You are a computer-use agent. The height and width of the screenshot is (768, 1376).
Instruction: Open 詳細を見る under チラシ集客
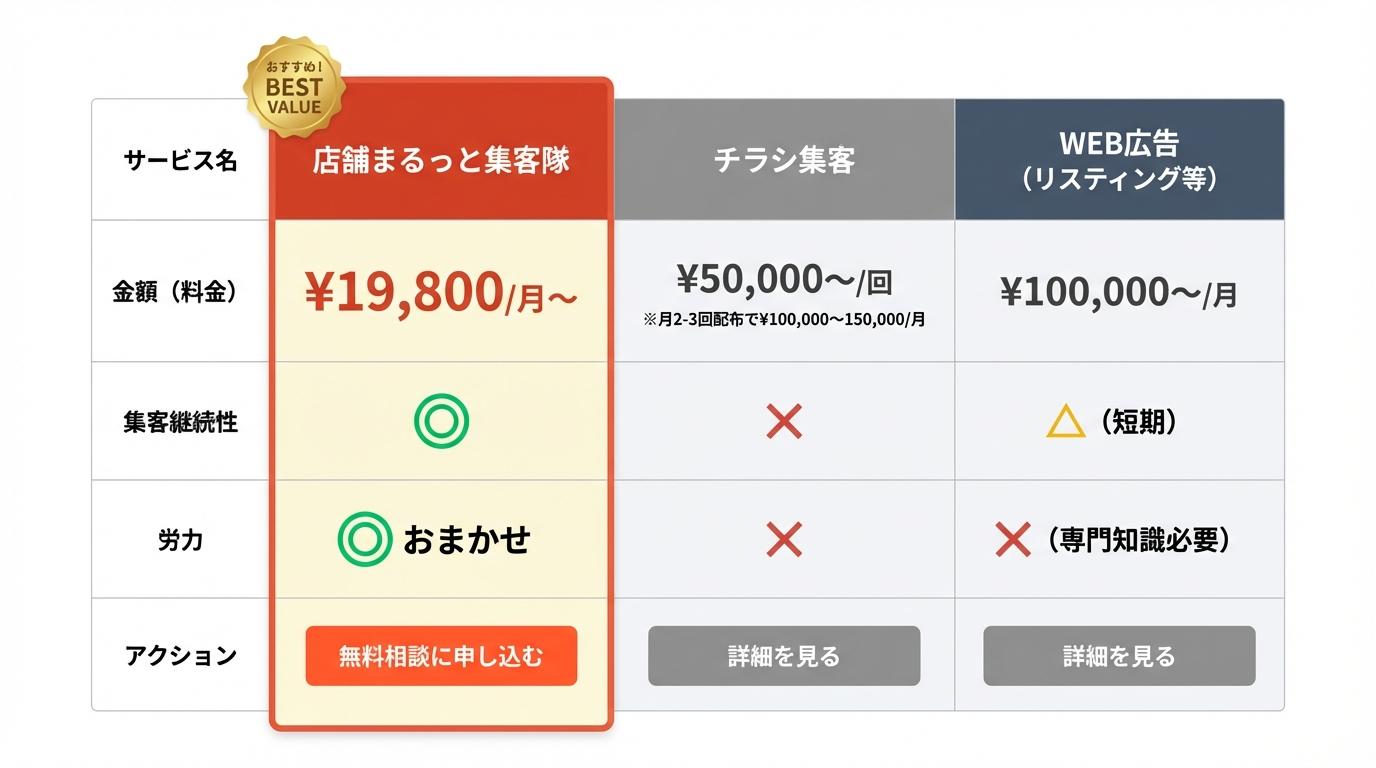click(x=784, y=656)
